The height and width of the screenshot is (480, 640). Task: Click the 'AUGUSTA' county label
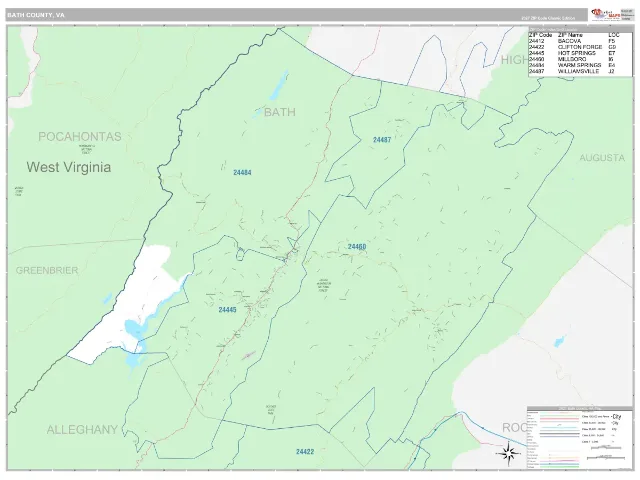coord(602,158)
